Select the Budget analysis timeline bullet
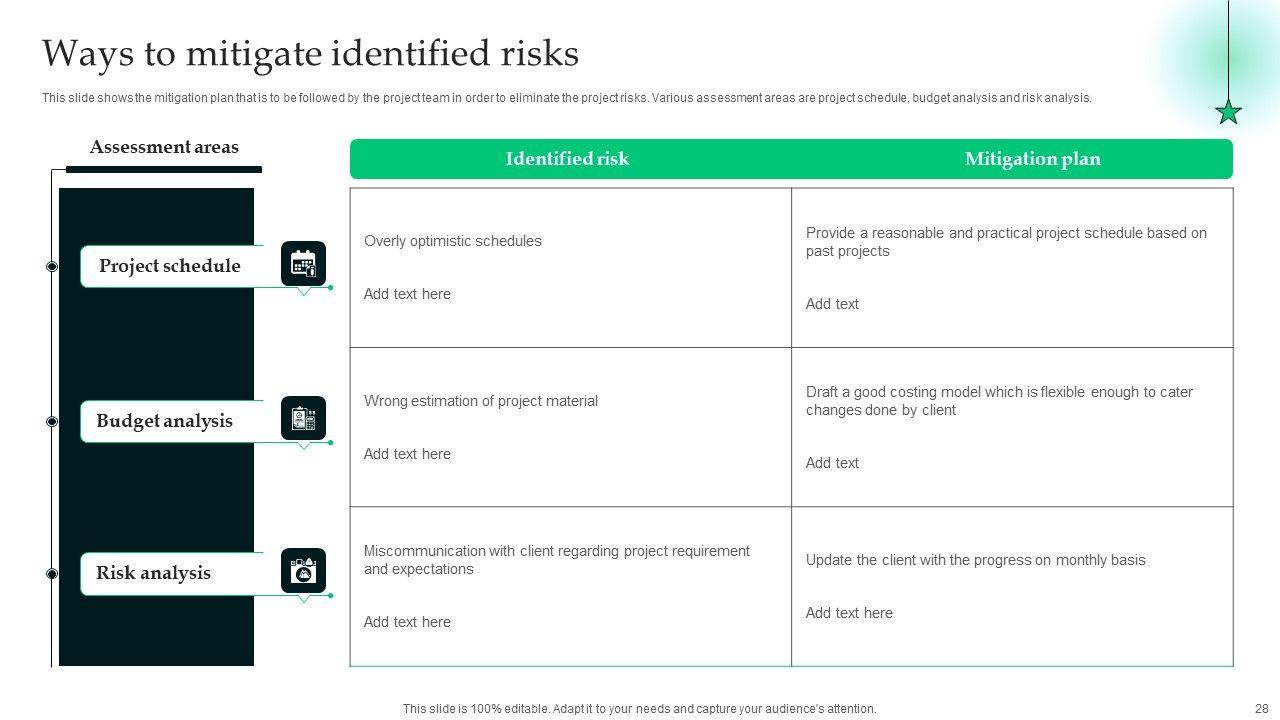 point(52,421)
